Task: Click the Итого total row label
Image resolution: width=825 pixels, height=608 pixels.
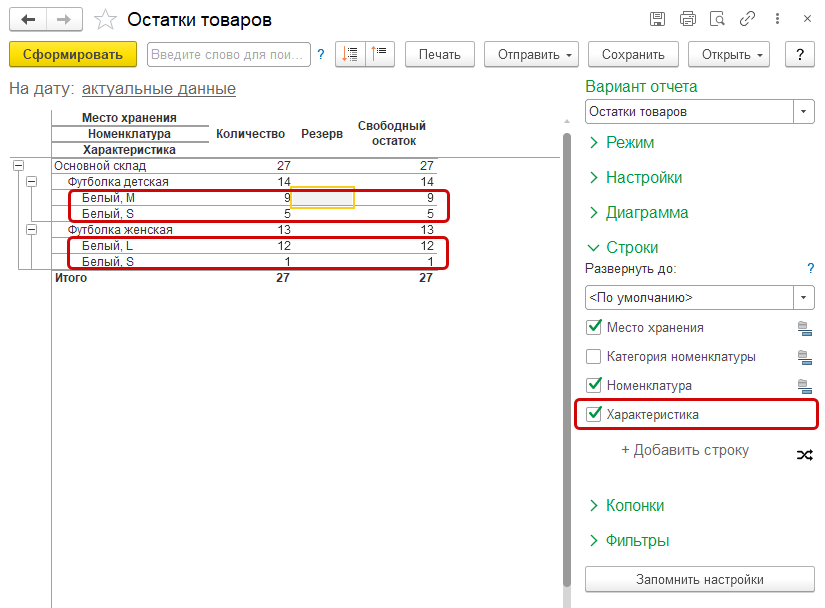Action: [71, 278]
